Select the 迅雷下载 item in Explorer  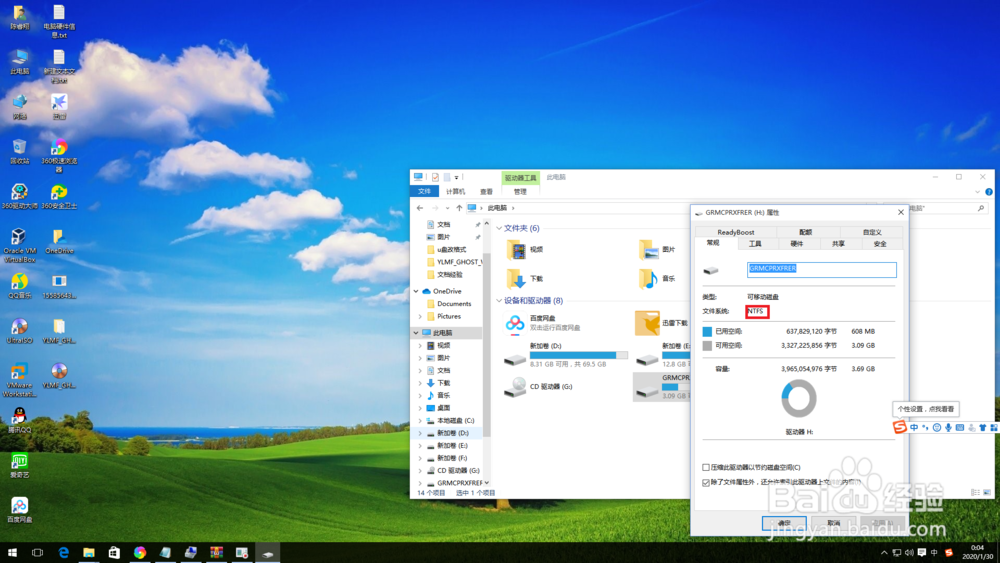(662, 323)
